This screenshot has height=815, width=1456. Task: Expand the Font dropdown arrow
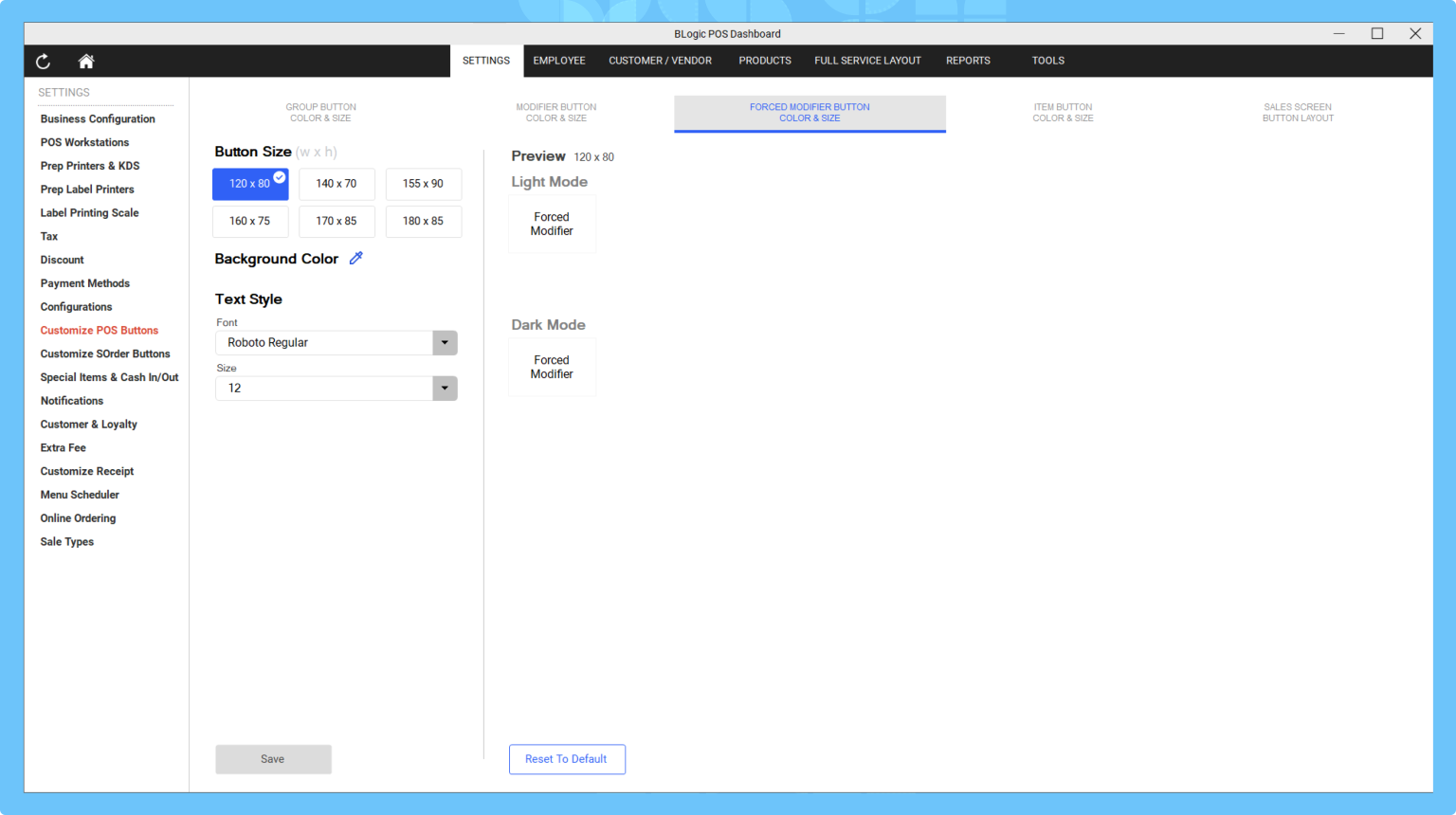[x=445, y=343]
